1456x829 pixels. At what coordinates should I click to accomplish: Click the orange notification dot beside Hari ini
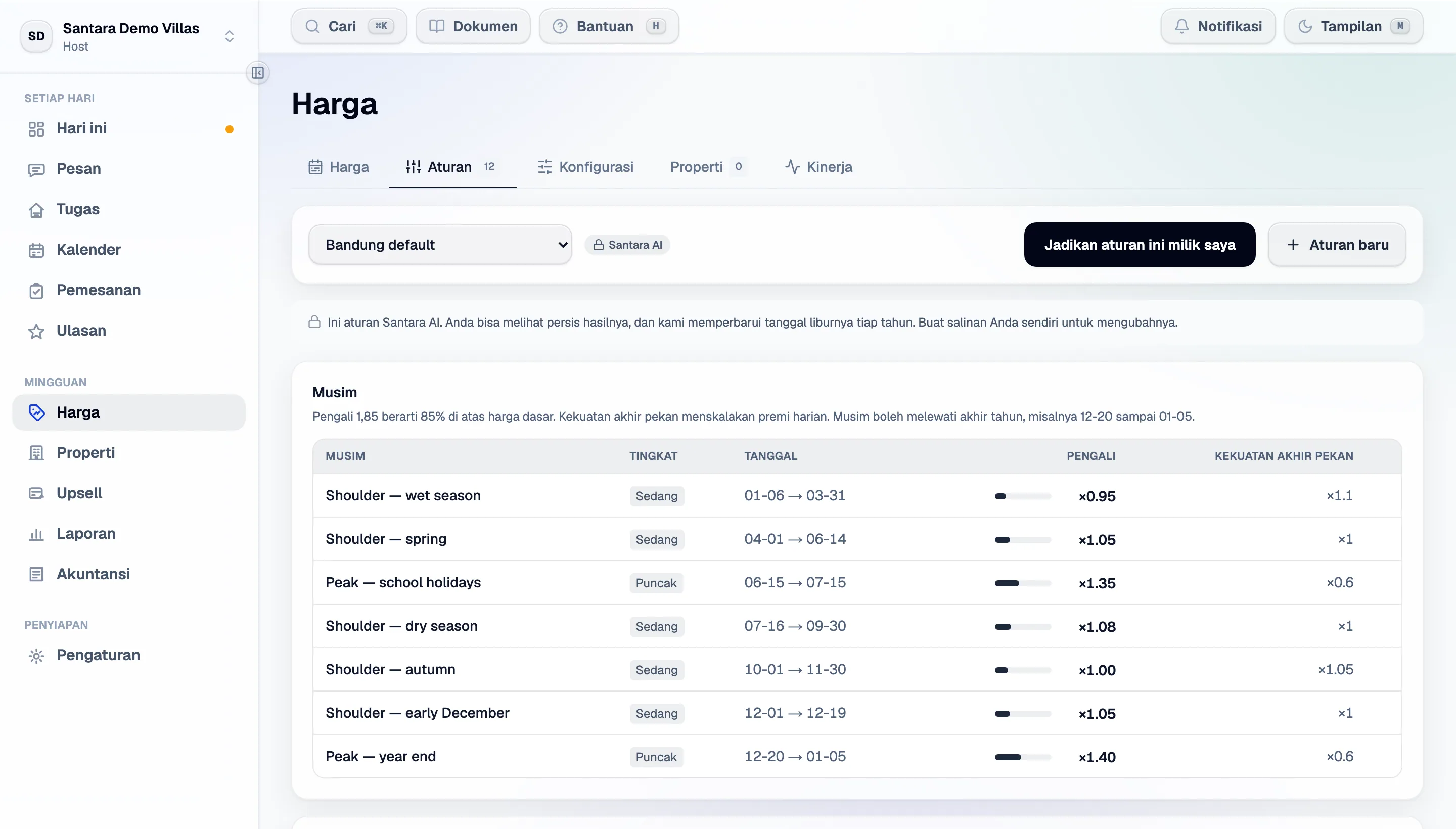(230, 129)
